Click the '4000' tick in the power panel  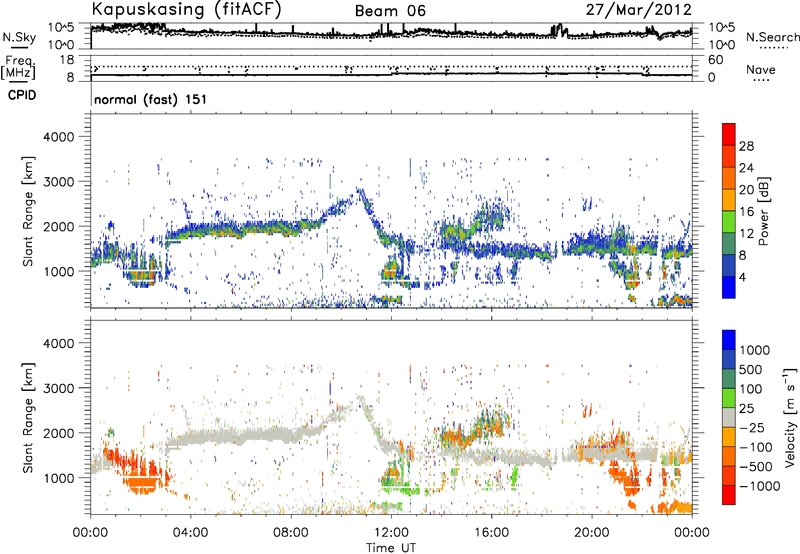click(58, 137)
